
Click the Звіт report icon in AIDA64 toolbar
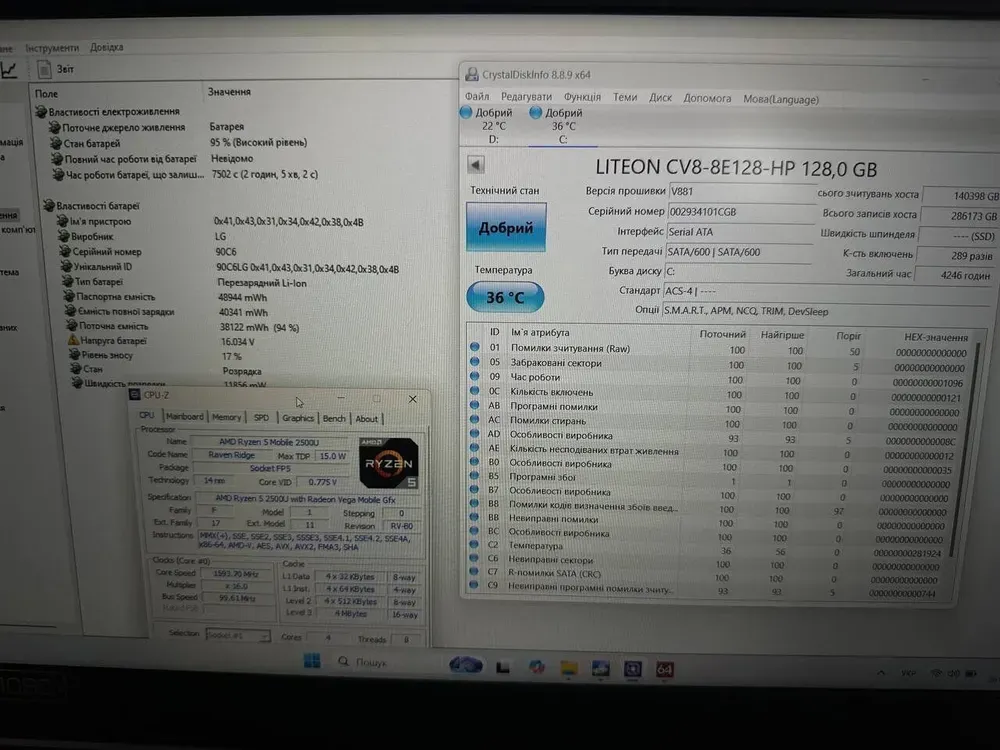(x=43, y=68)
